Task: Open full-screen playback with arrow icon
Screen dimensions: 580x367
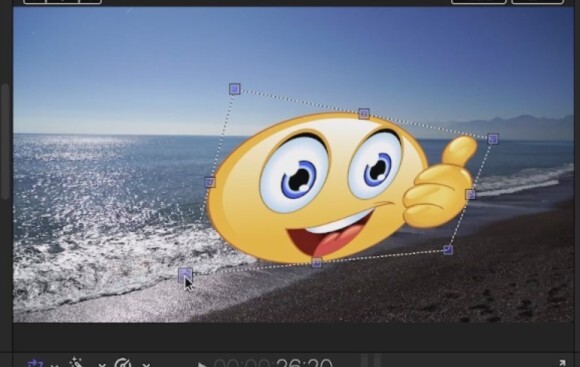Action: [561, 363]
